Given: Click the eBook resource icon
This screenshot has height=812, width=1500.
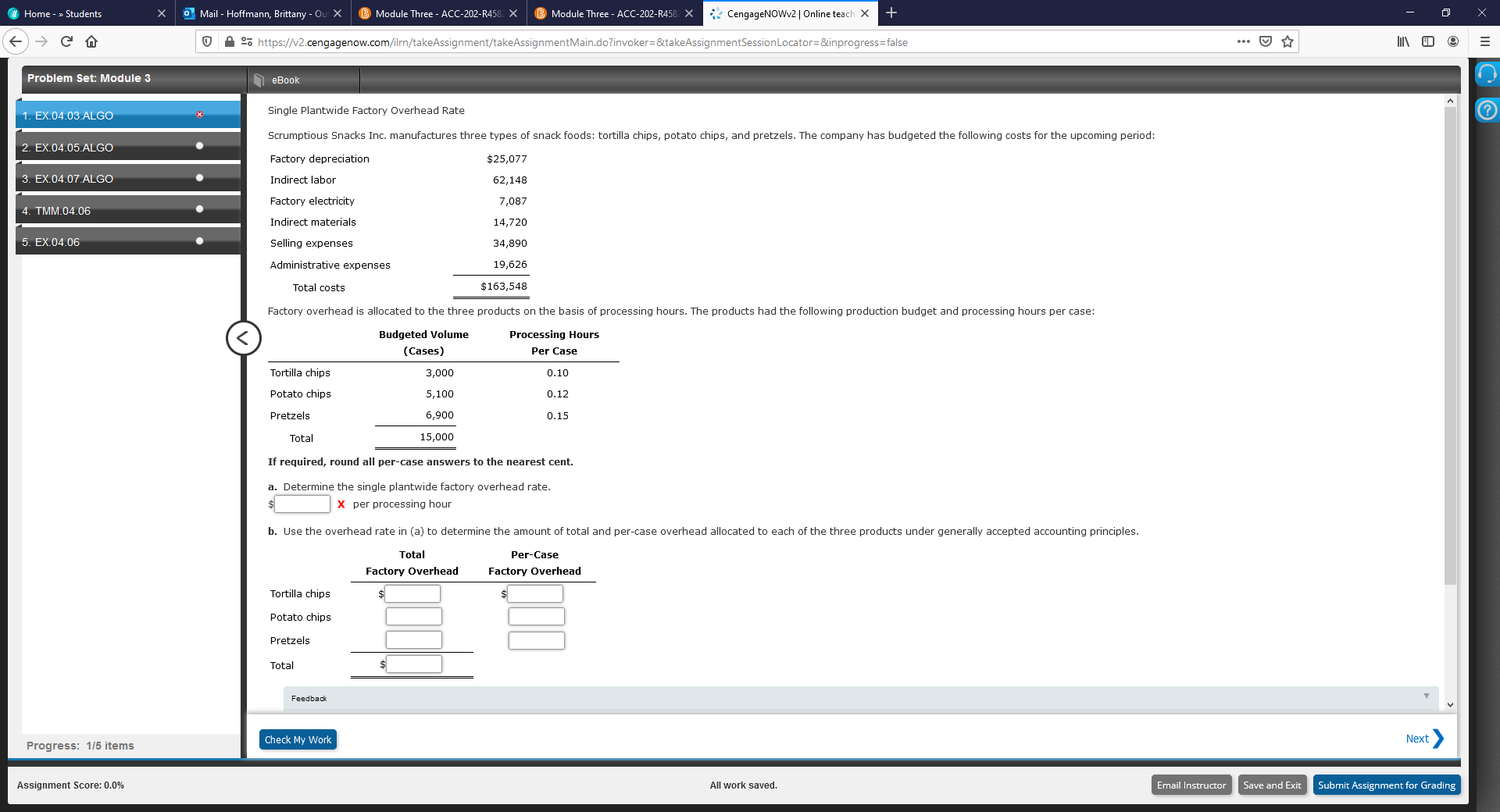Looking at the screenshot, I should (259, 80).
